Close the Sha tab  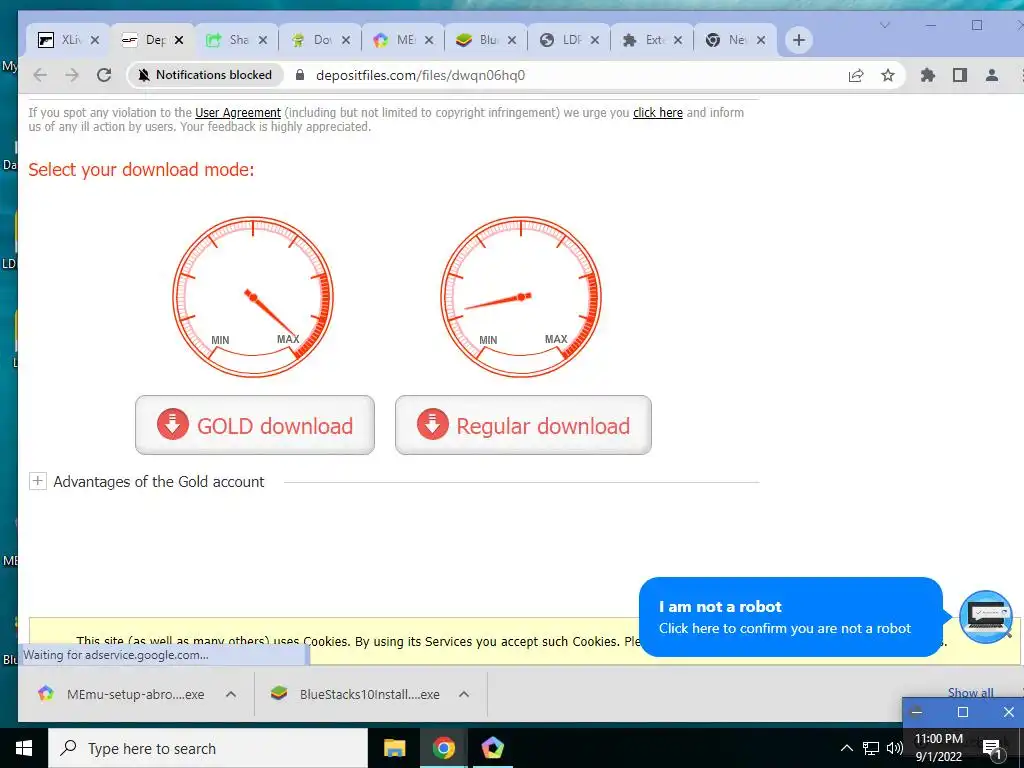coord(263,40)
